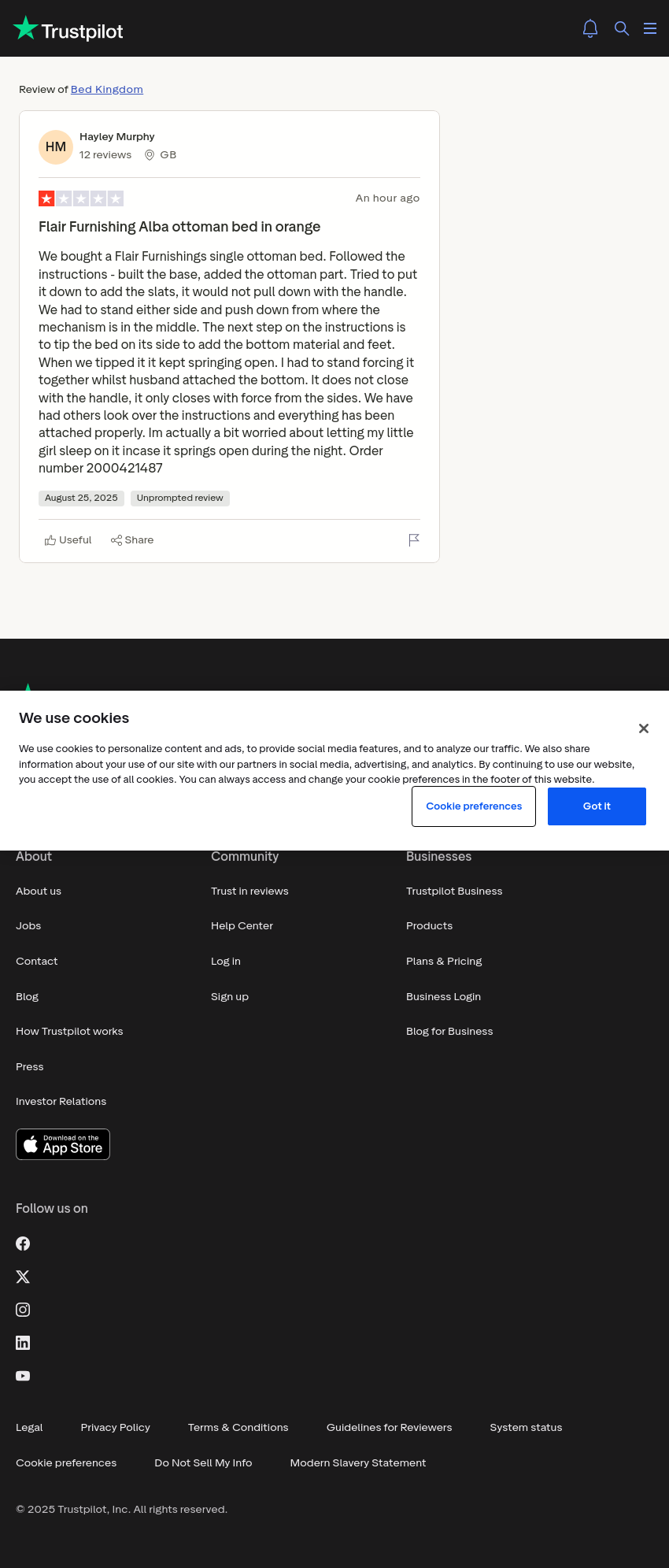This screenshot has width=669, height=1568.
Task: Open Guidelines for Reviewers link
Action: (x=390, y=1428)
